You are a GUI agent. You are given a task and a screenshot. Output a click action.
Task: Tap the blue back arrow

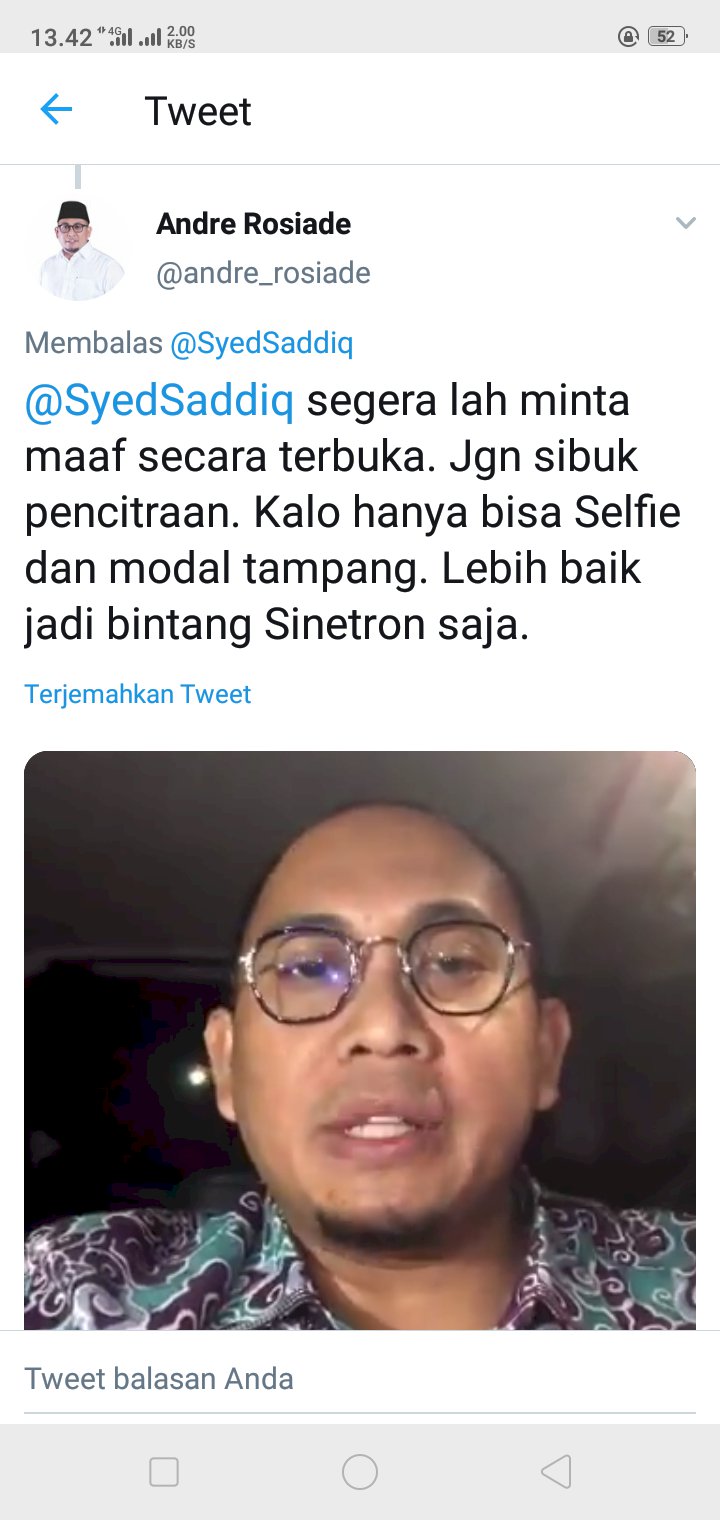point(56,110)
